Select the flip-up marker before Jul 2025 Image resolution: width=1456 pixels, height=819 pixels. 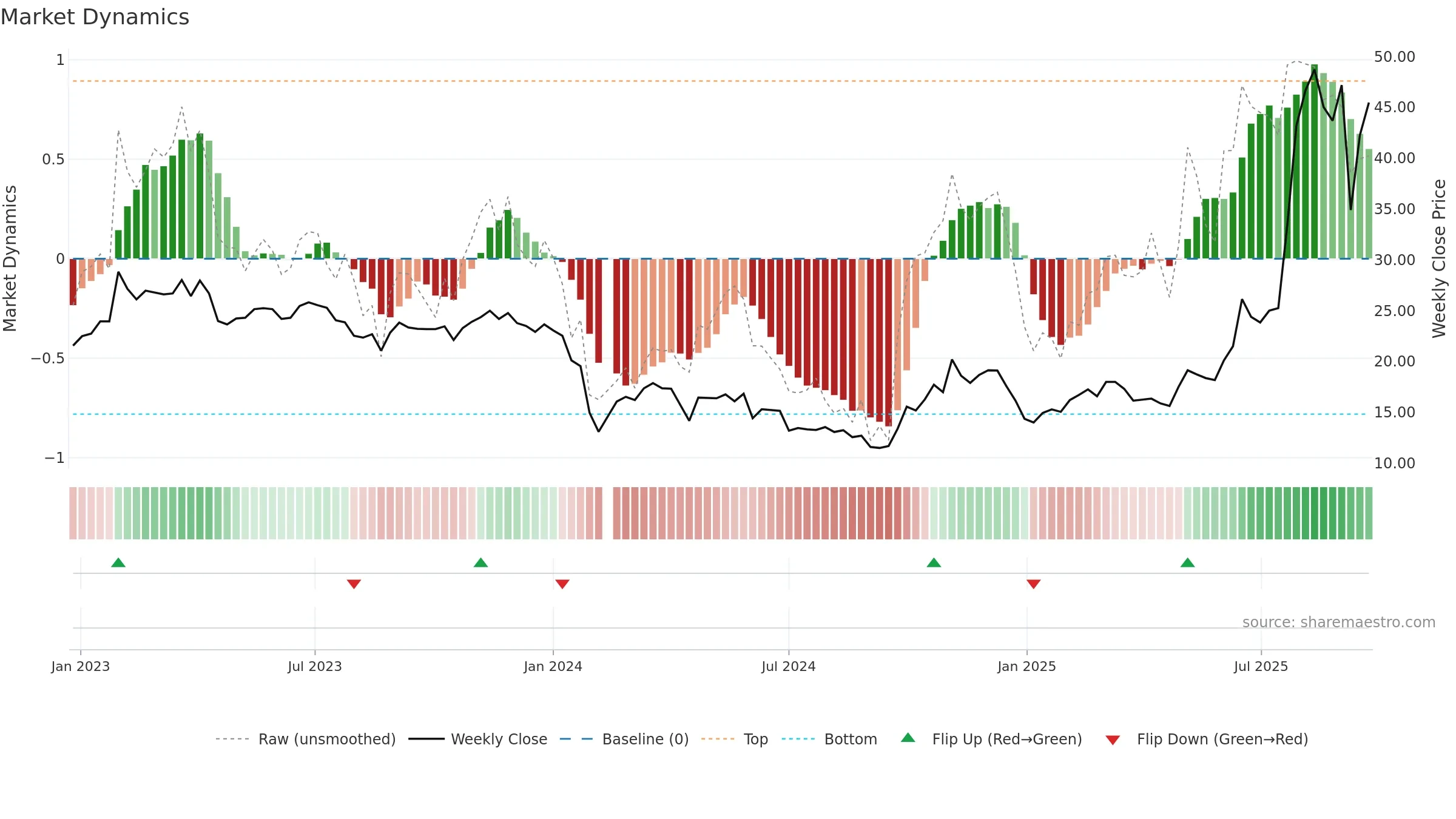pyautogui.click(x=1187, y=562)
